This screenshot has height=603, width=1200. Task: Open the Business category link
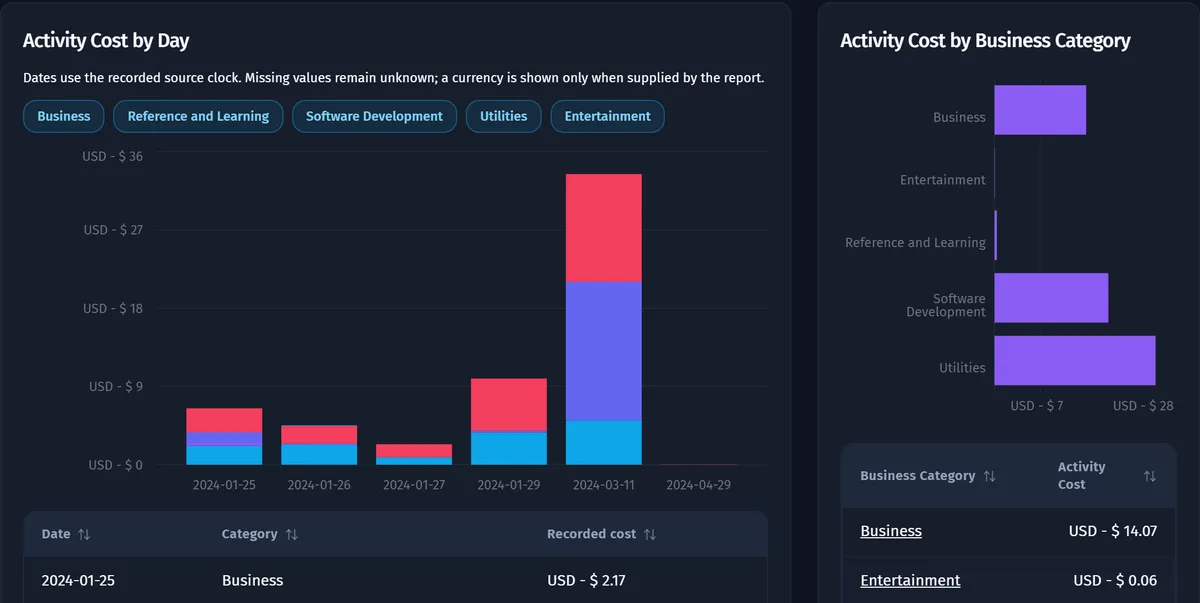tap(891, 531)
